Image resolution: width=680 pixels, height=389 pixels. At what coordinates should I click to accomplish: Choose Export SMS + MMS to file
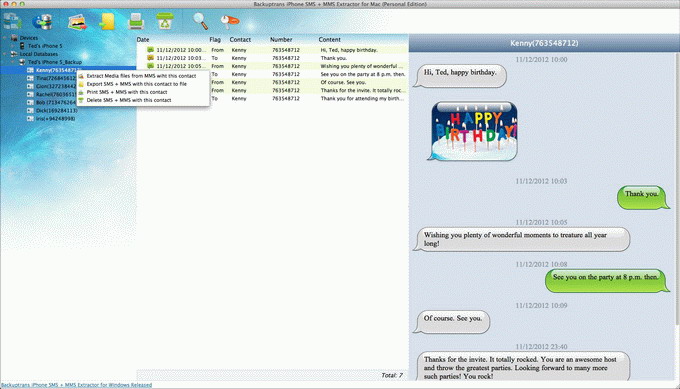tap(143, 84)
